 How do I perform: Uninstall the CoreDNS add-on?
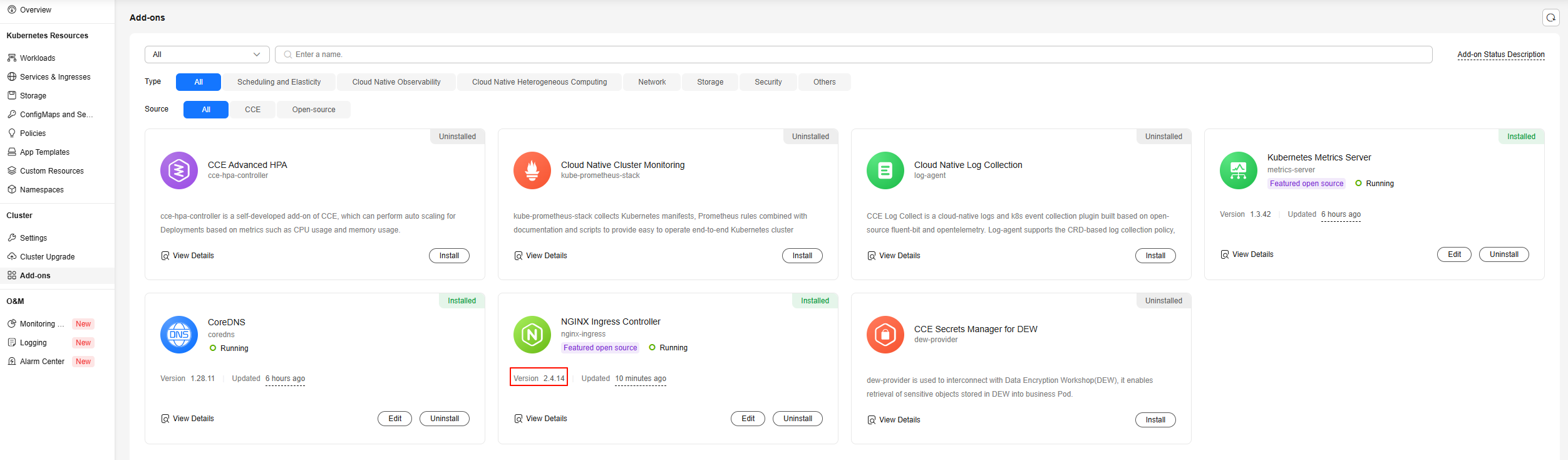click(x=445, y=419)
